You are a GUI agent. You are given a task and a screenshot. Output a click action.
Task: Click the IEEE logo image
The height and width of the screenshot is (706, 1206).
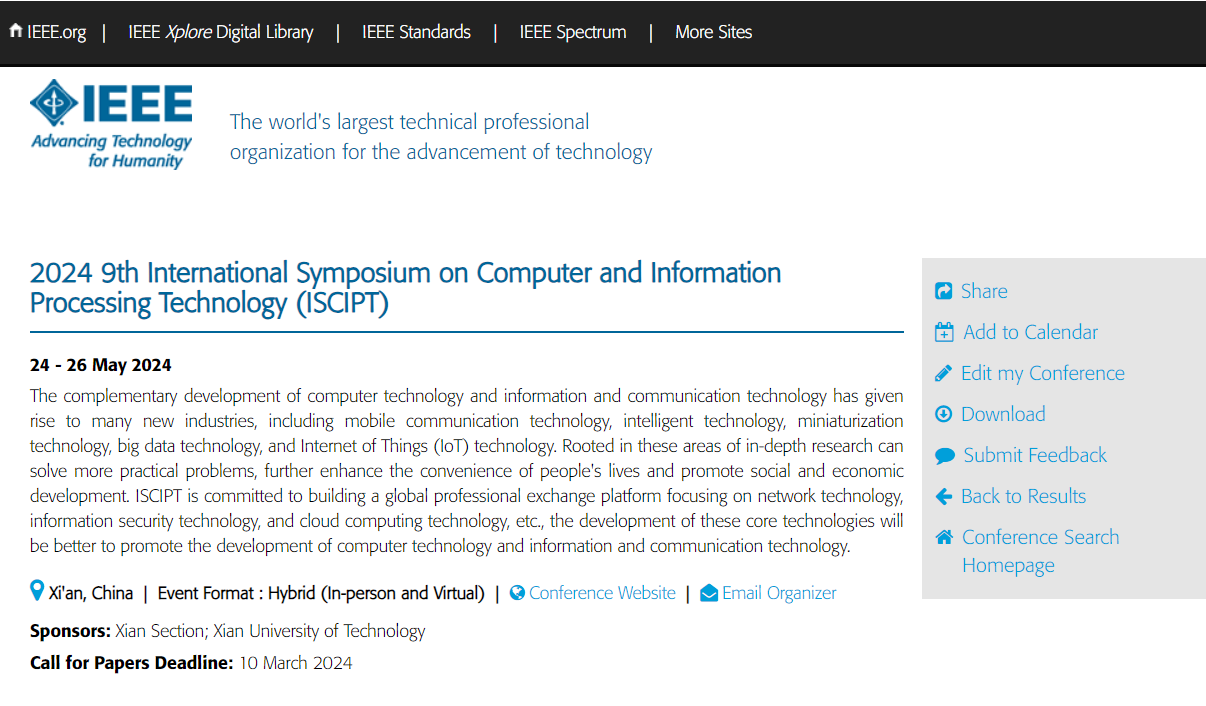coord(111,125)
